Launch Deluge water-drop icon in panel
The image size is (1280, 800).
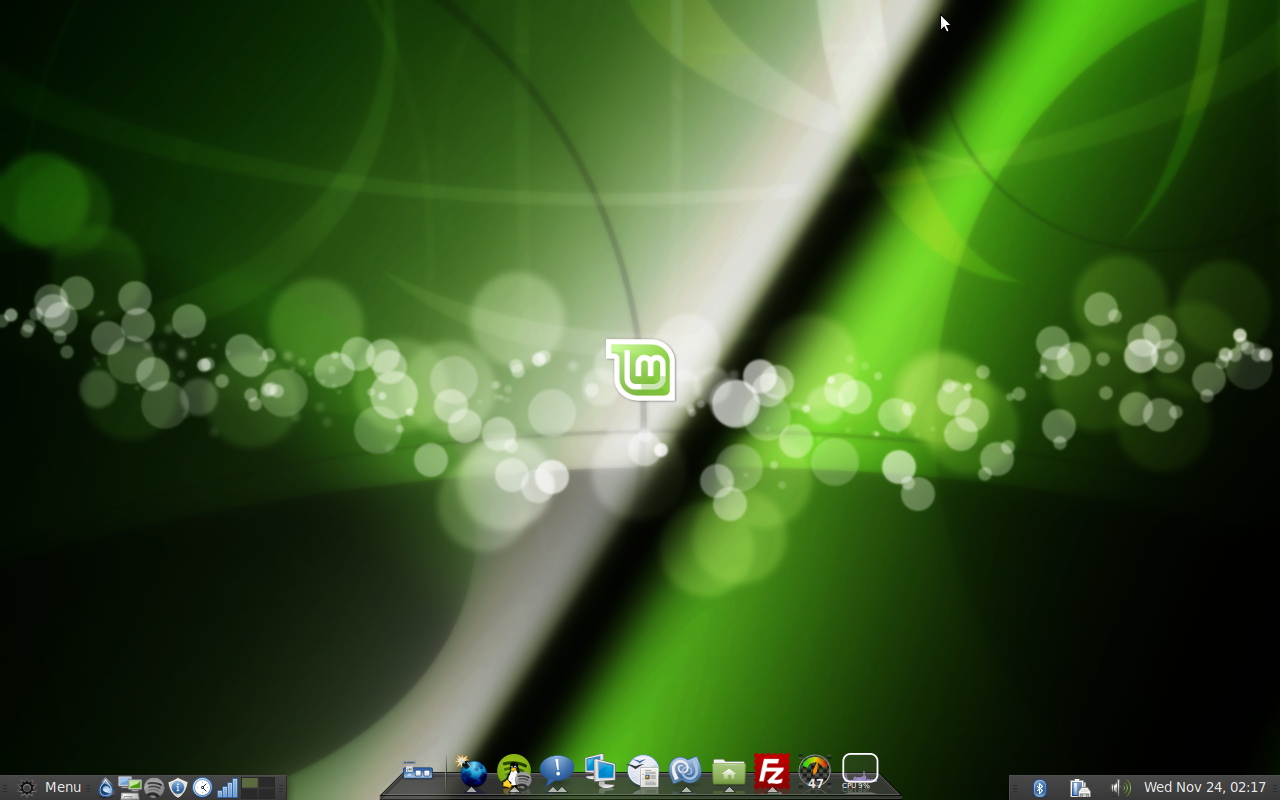pos(106,787)
